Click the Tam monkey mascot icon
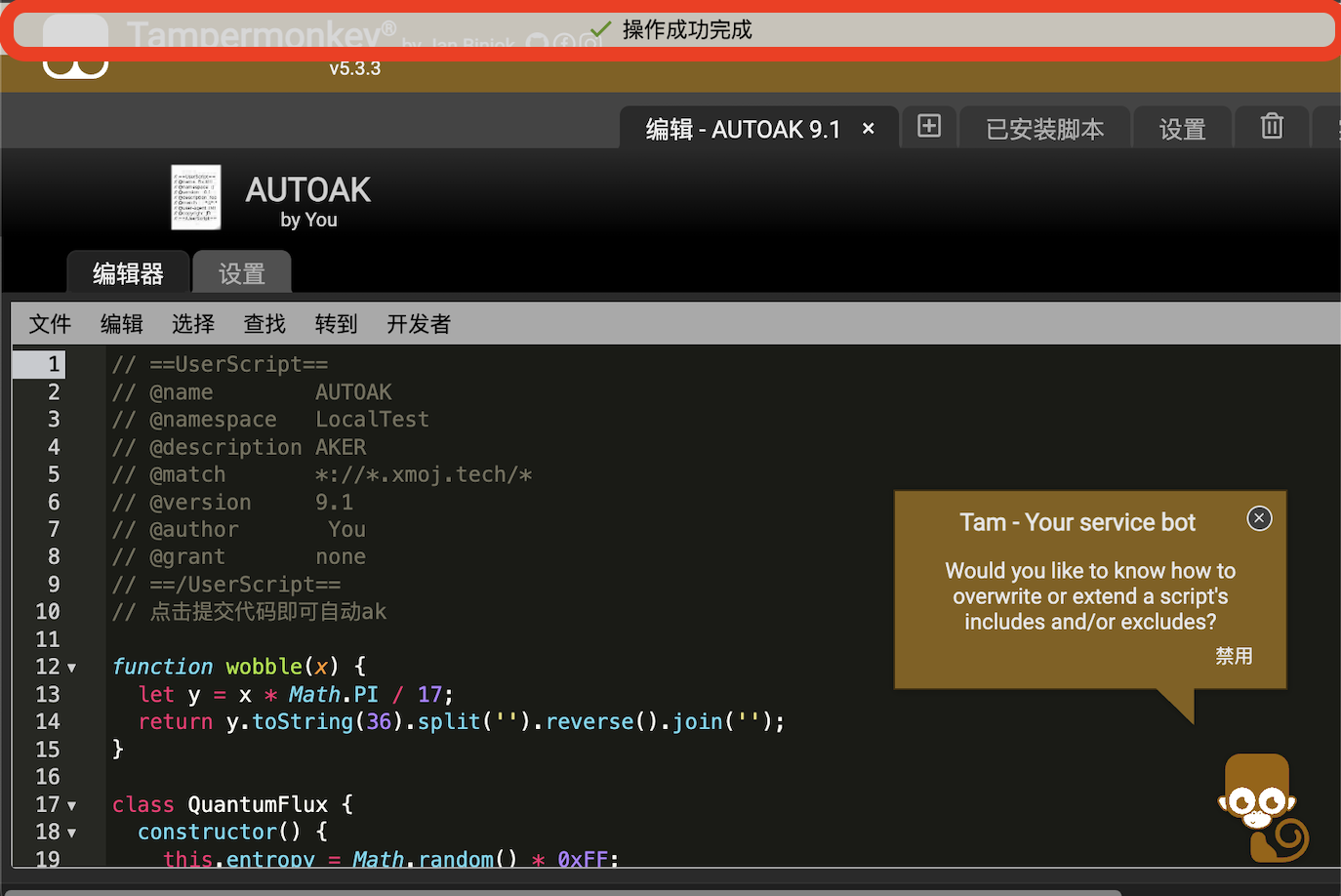1341x896 pixels. [x=1260, y=806]
